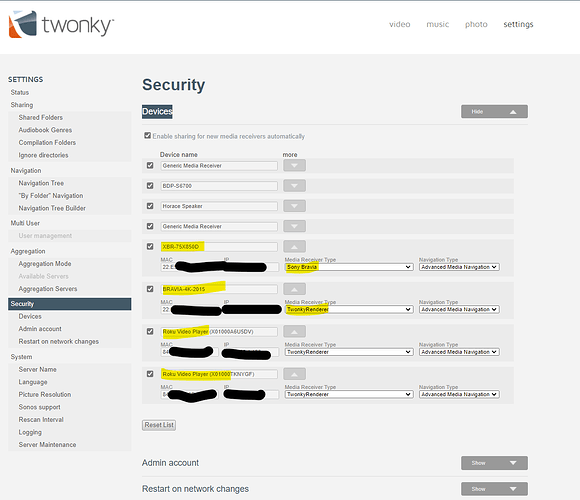580x500 pixels.
Task: Click the Reset List button
Action: [159, 425]
